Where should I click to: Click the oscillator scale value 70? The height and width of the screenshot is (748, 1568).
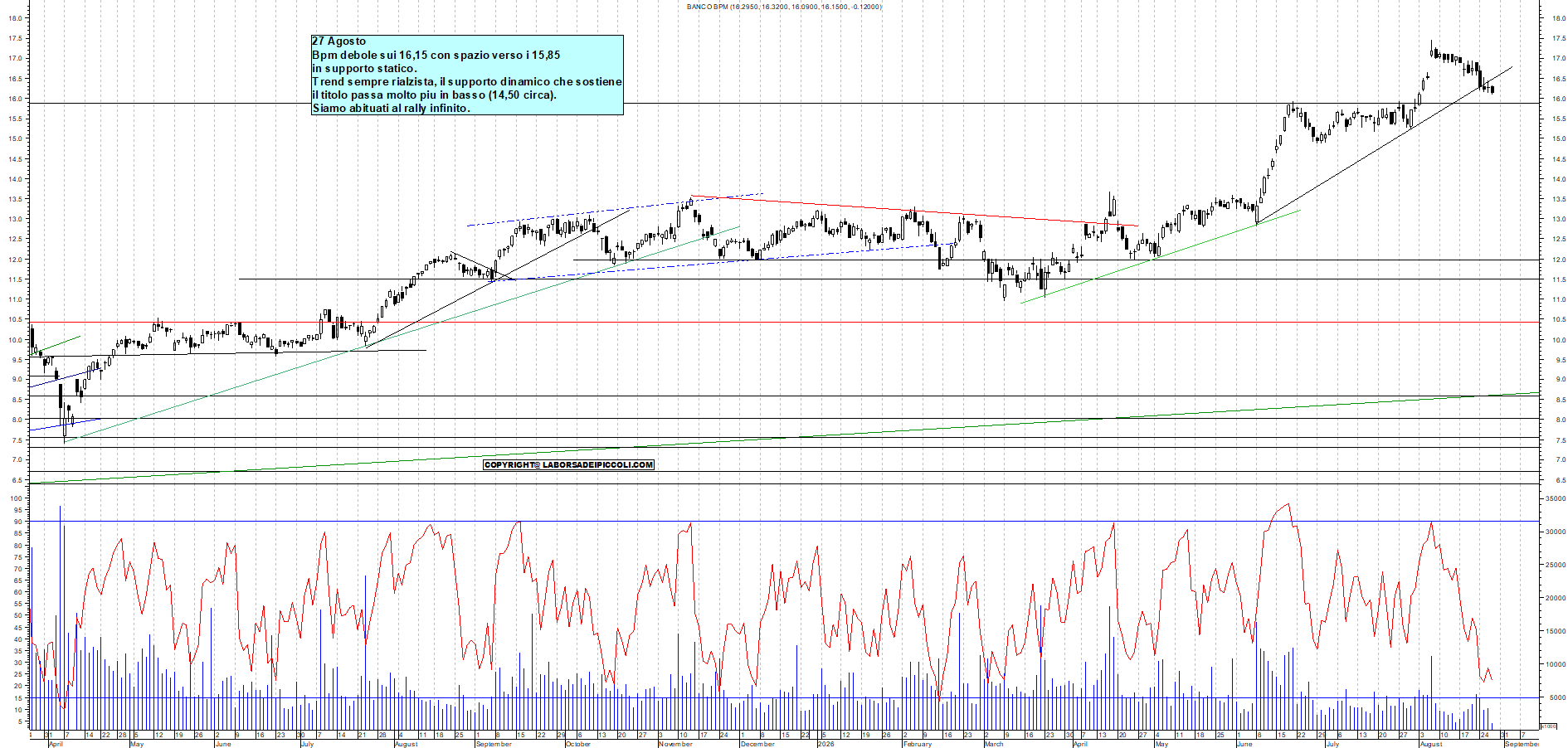click(x=18, y=569)
